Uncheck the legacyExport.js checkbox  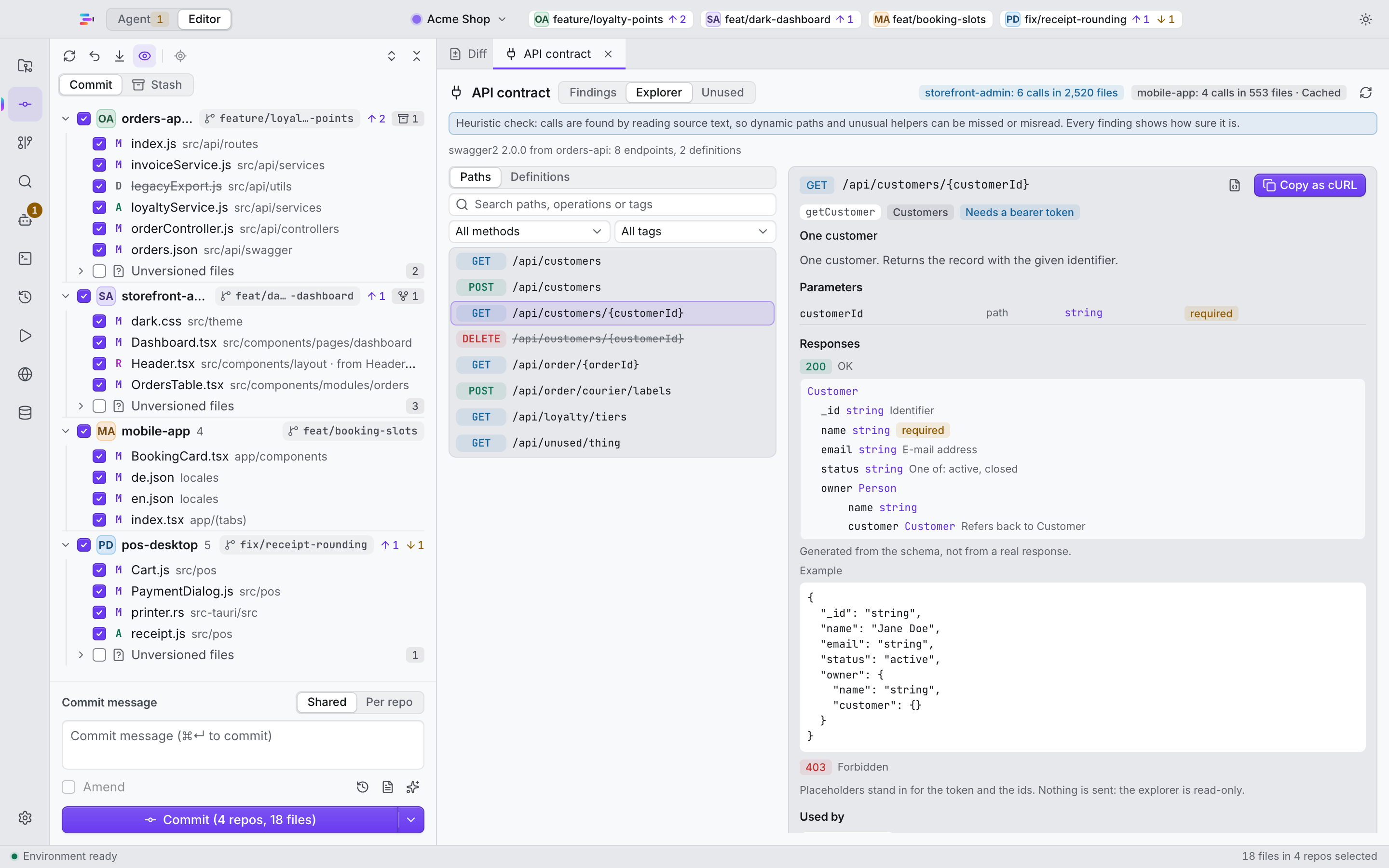point(99,186)
